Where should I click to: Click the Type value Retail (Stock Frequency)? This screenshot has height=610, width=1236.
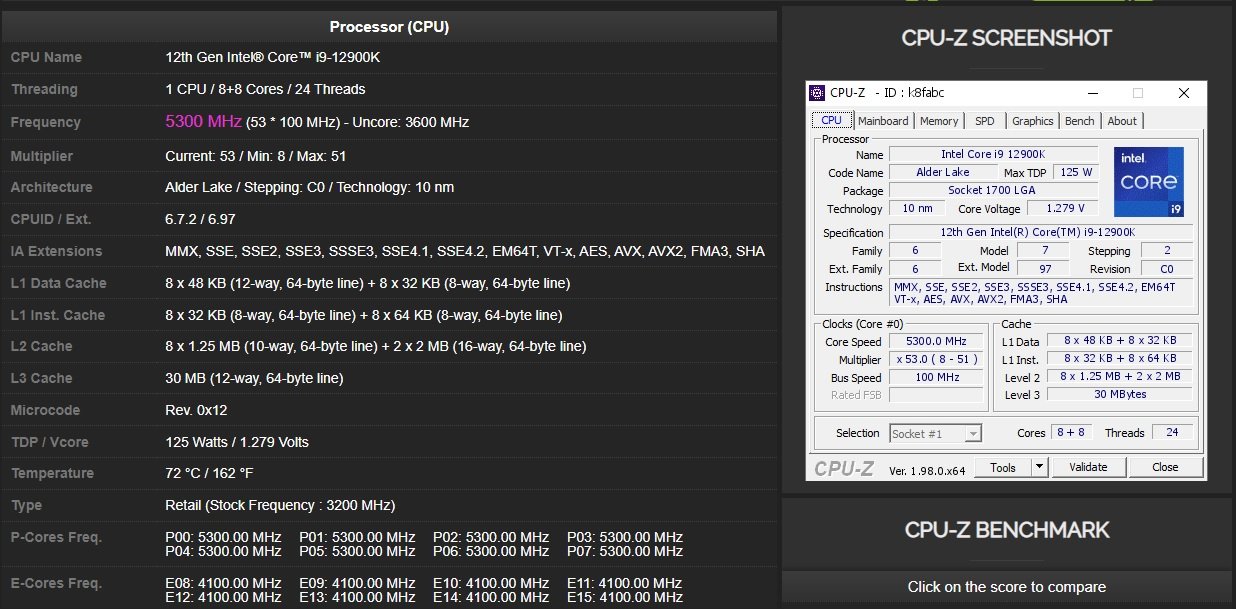point(280,505)
